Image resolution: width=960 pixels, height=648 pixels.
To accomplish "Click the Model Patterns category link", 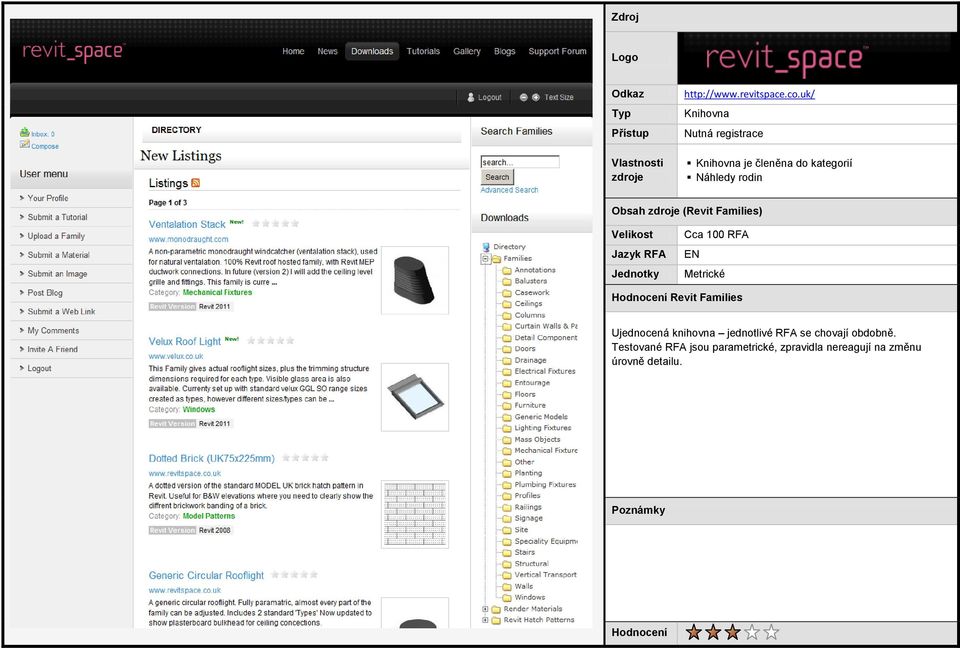I will [209, 516].
